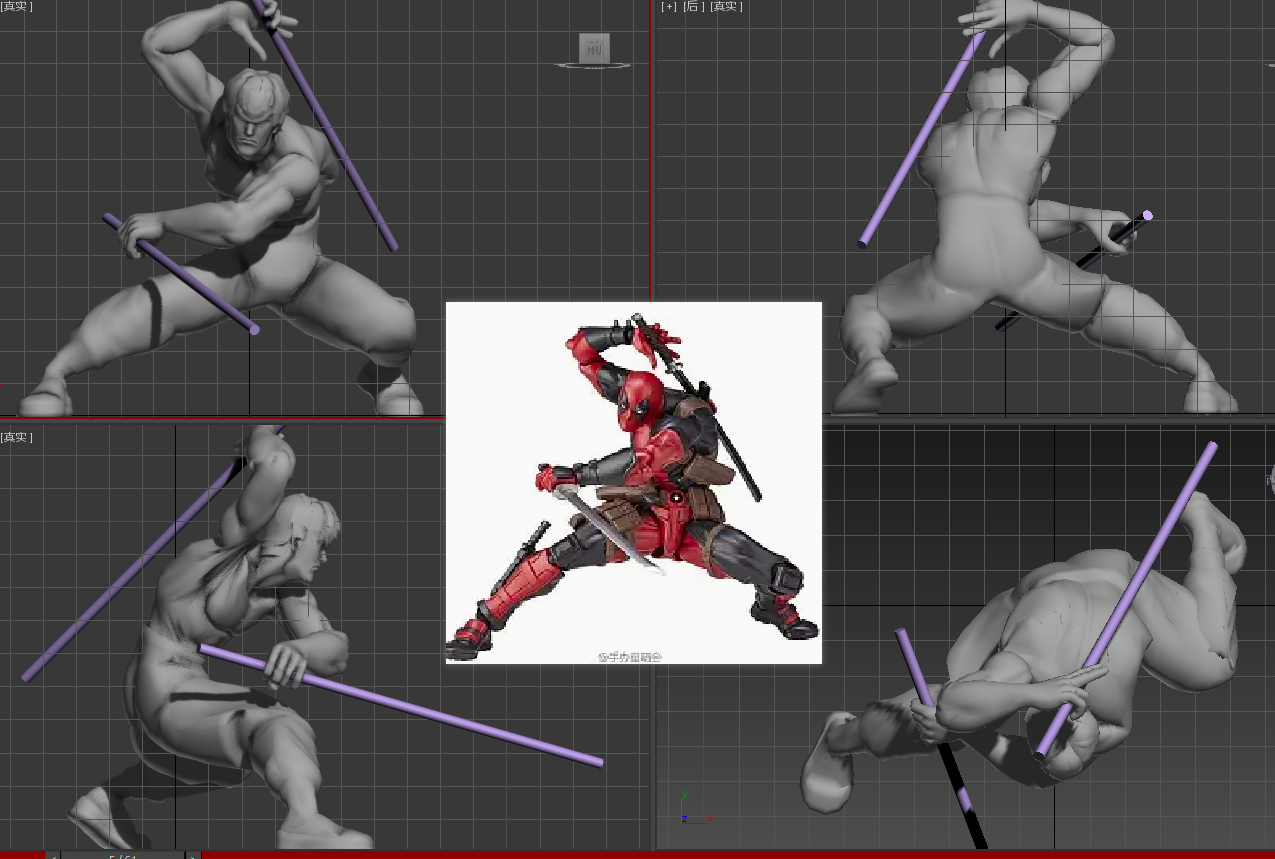Click the time slider frame counter handle
Image resolution: width=1275 pixels, height=859 pixels.
point(122,855)
